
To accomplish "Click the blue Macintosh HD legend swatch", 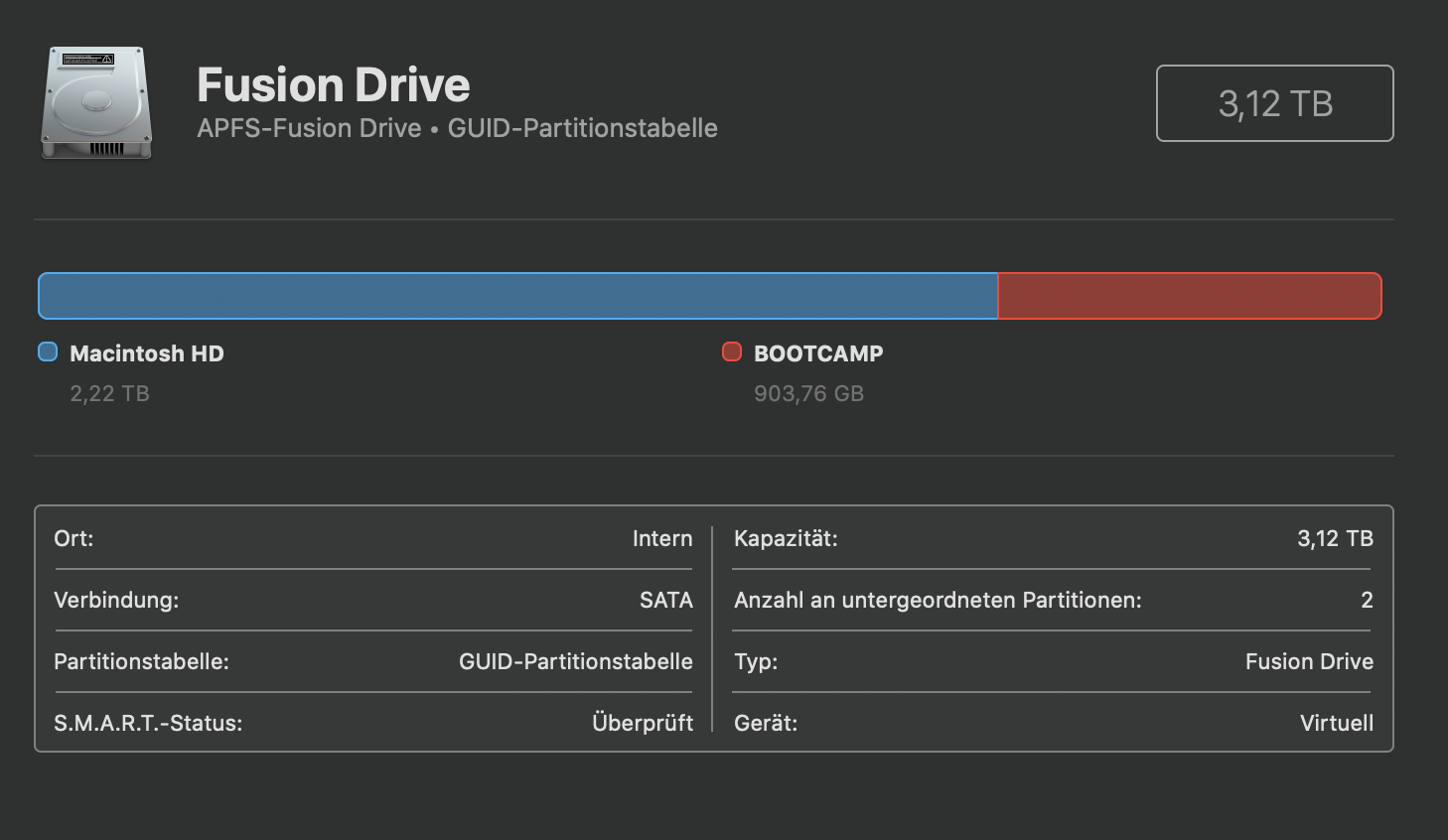I will (x=48, y=351).
